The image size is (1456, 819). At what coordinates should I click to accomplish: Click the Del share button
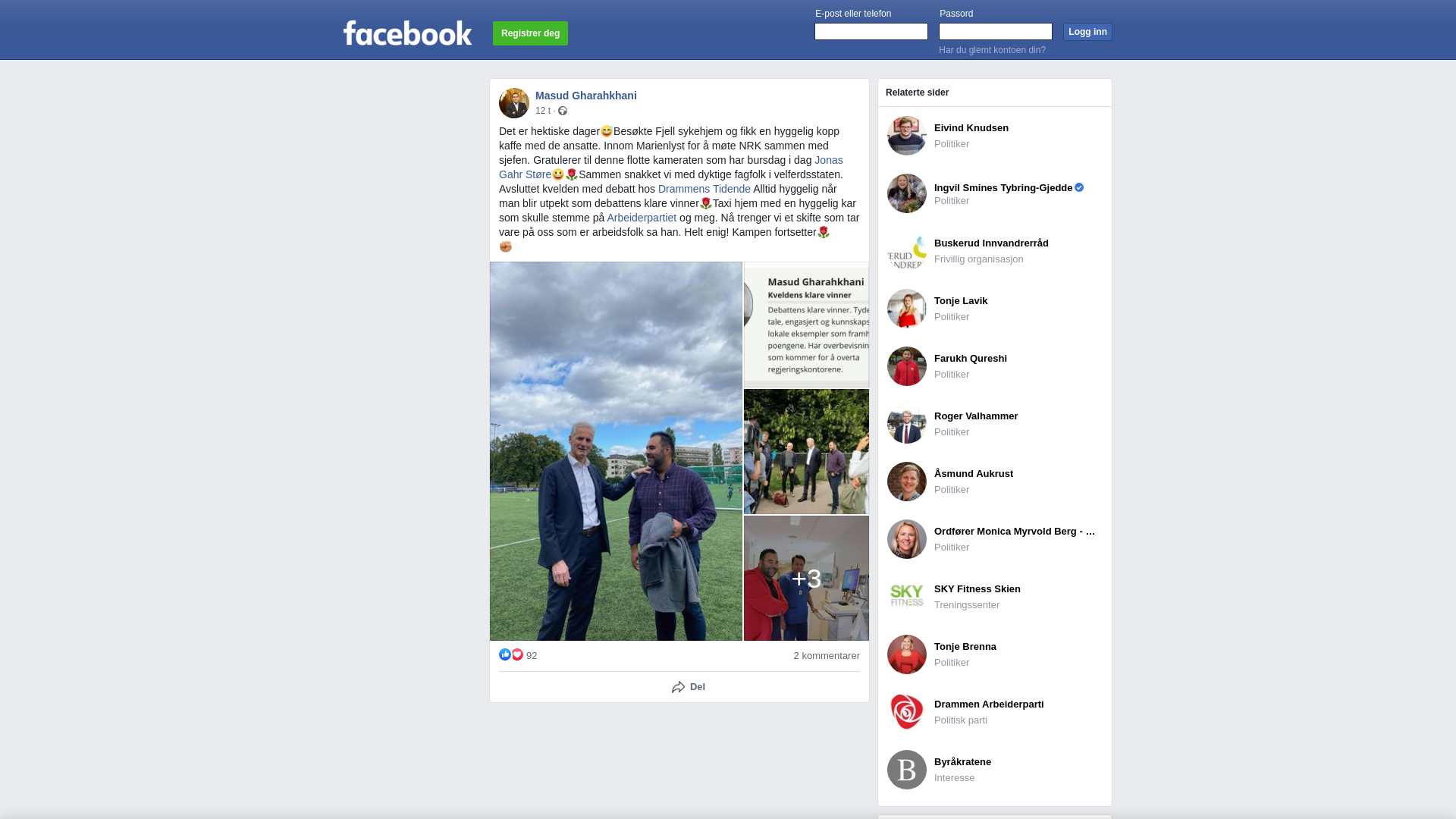(x=689, y=687)
